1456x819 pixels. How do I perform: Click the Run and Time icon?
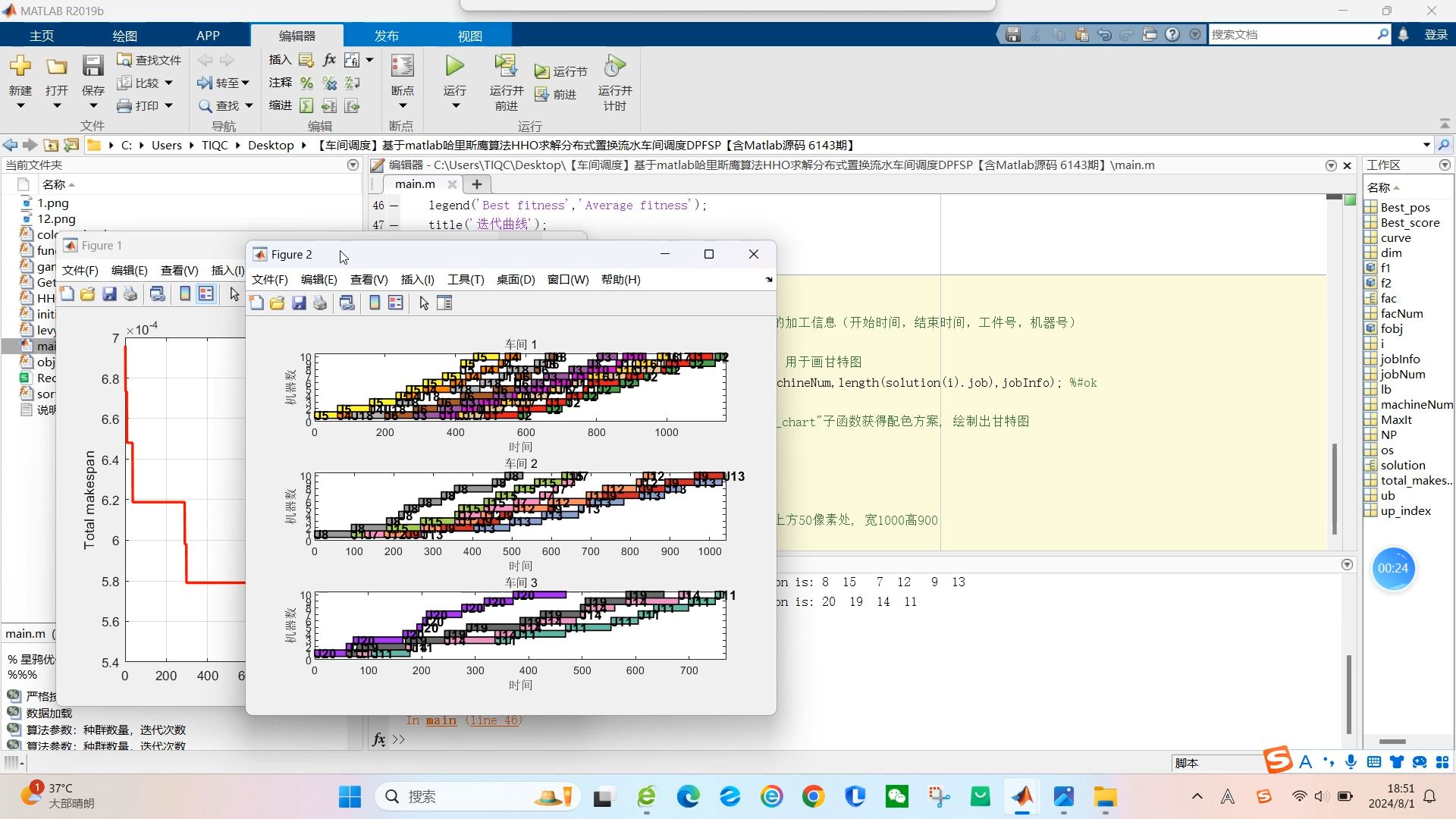(x=615, y=66)
